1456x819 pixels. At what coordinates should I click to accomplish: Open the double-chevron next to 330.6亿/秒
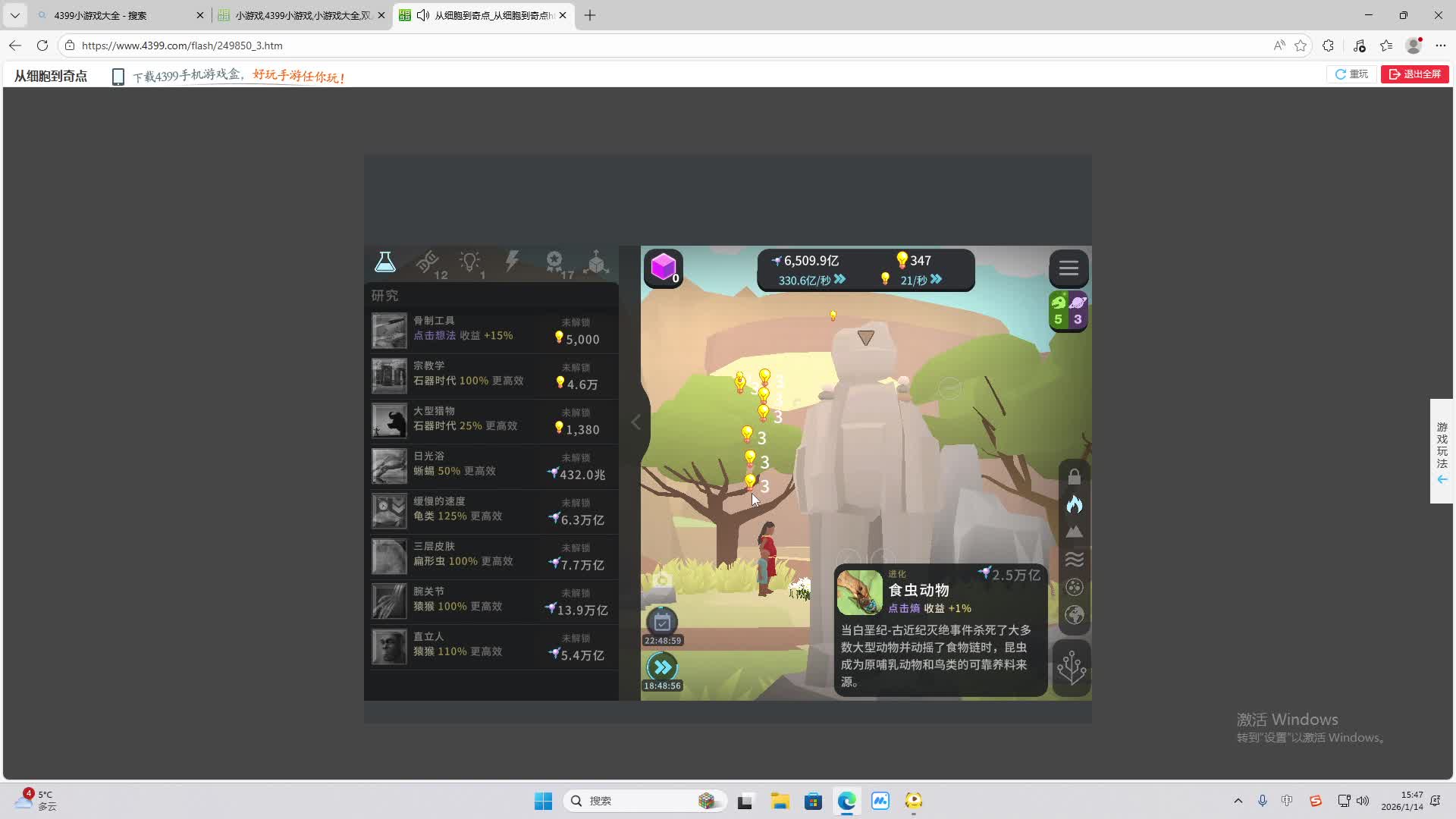coord(840,279)
